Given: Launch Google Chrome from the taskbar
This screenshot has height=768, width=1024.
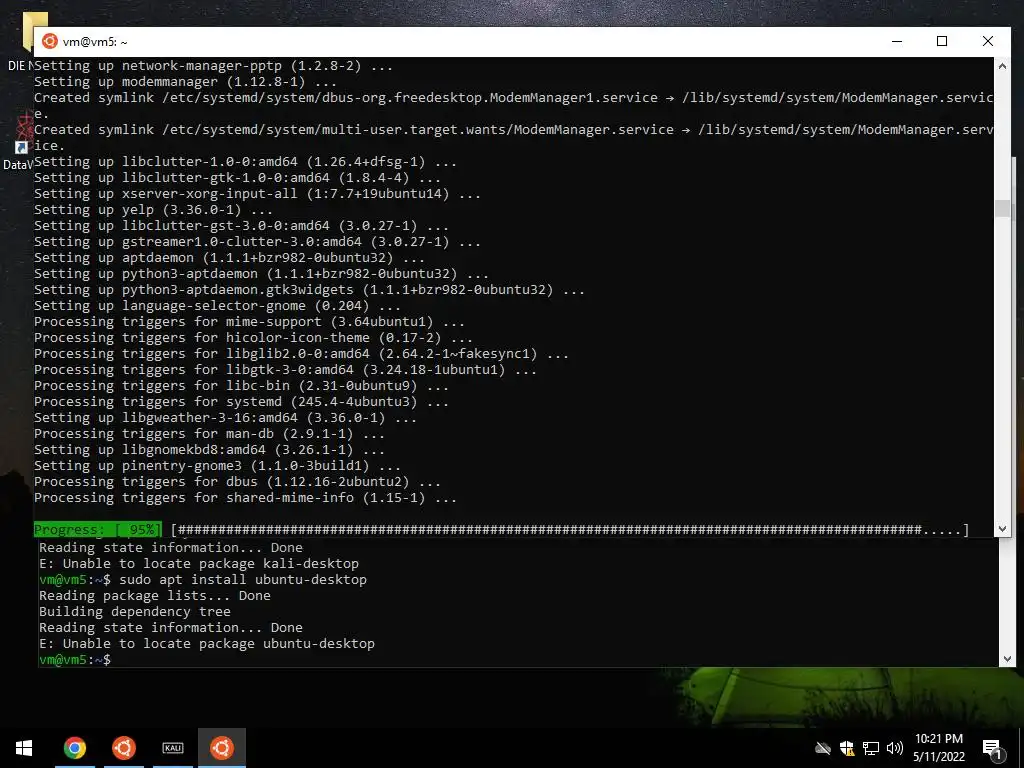Looking at the screenshot, I should 74,748.
